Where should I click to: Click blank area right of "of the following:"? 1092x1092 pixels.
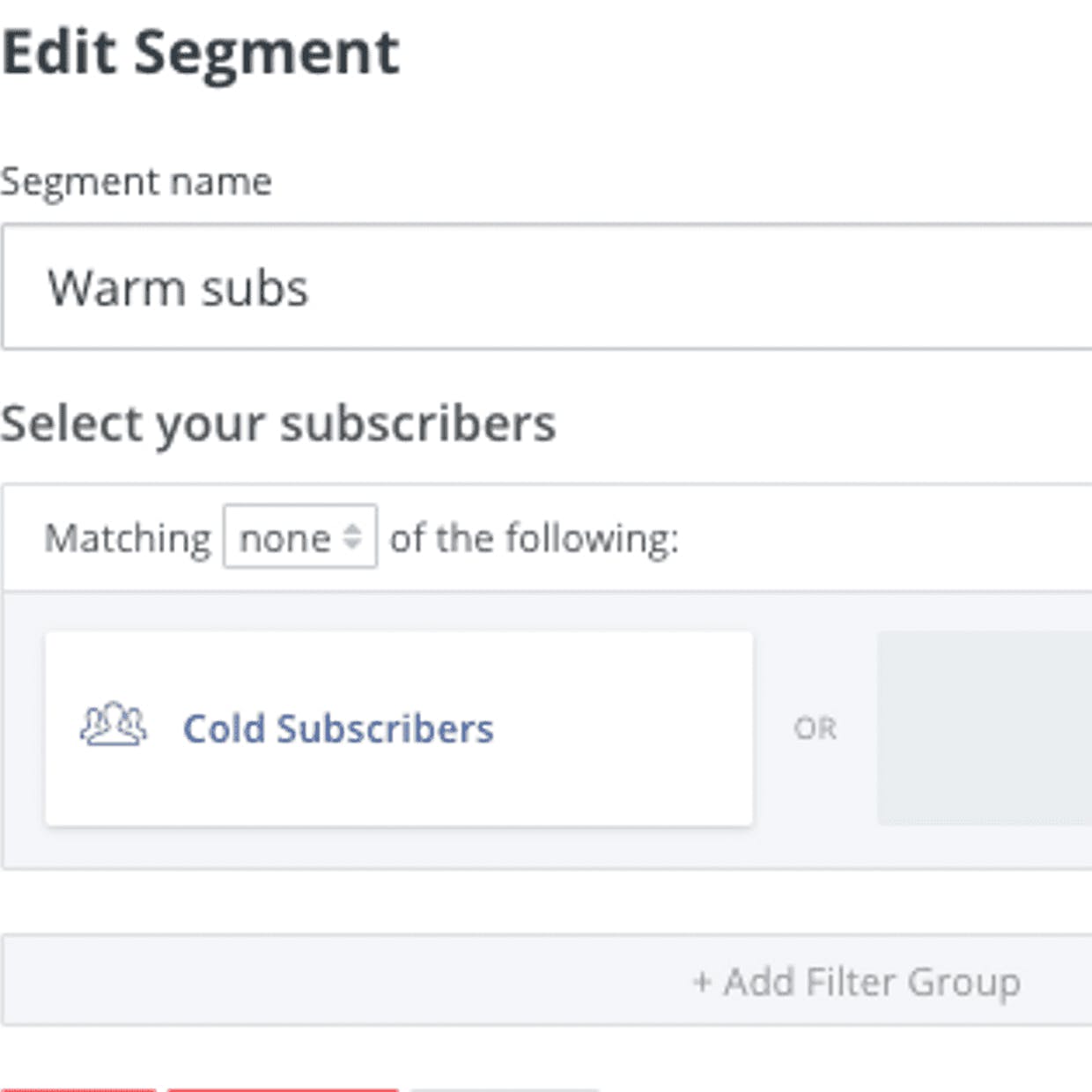[881, 537]
